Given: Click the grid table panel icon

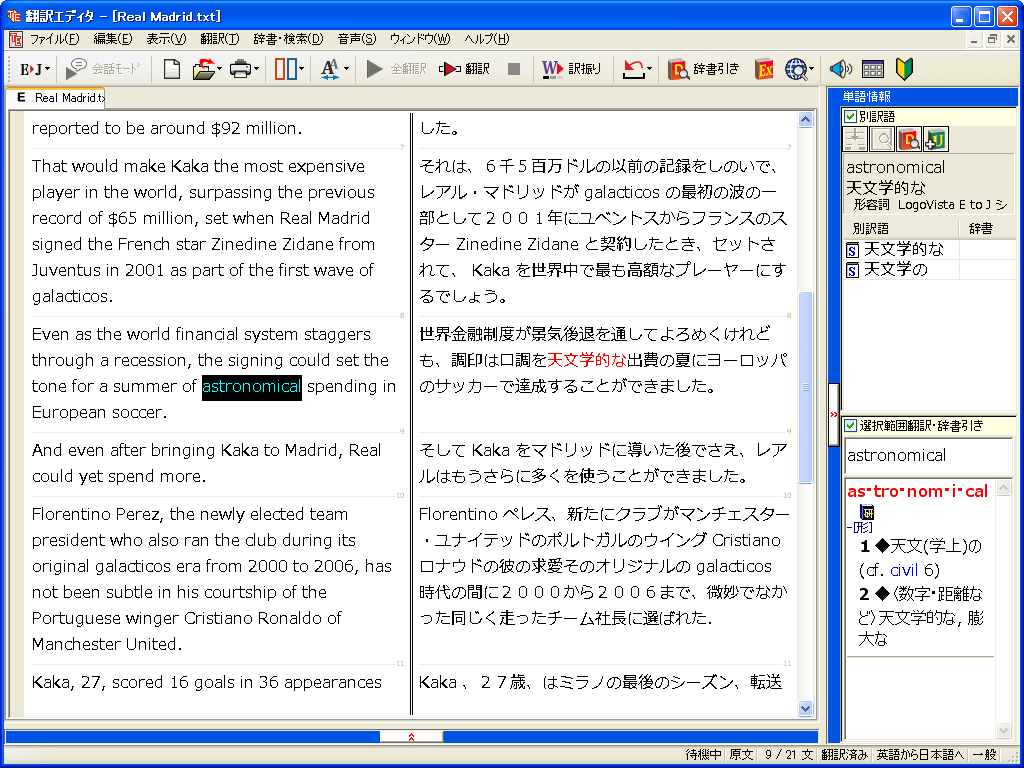Looking at the screenshot, I should 873,69.
